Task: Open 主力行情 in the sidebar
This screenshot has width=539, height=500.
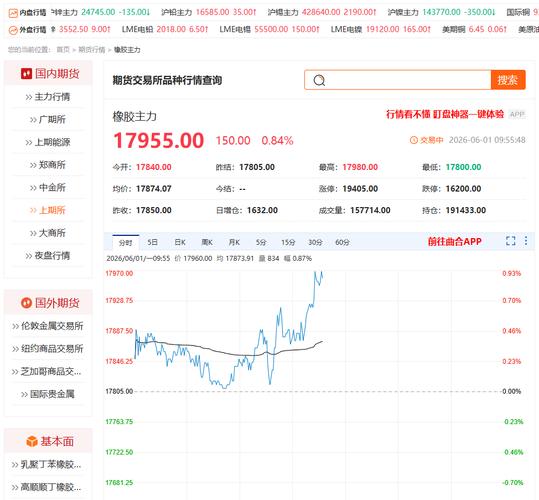Action: tap(48, 97)
